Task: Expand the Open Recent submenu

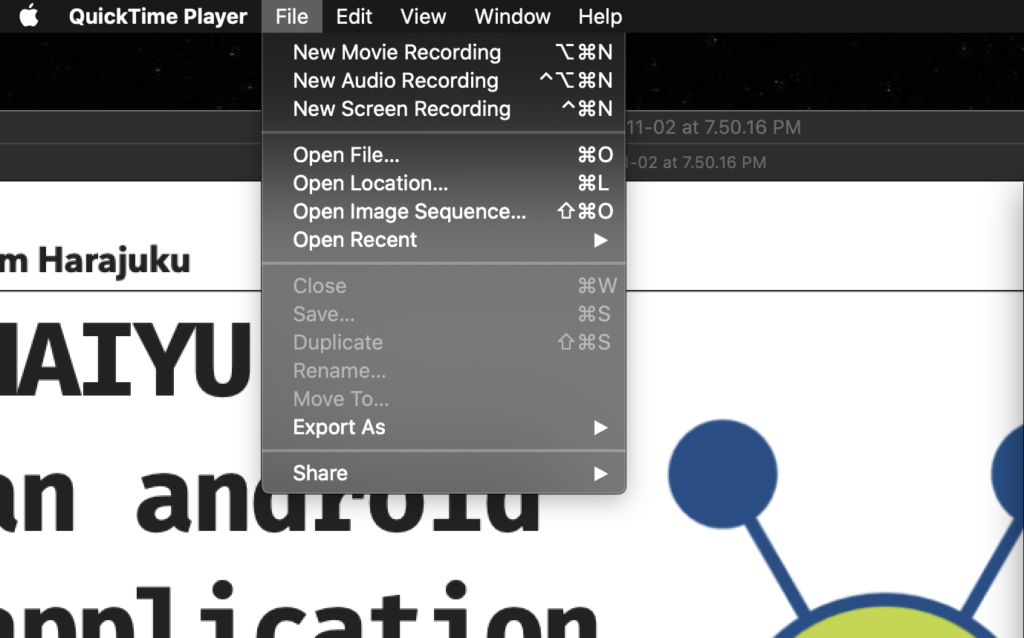Action: (444, 240)
